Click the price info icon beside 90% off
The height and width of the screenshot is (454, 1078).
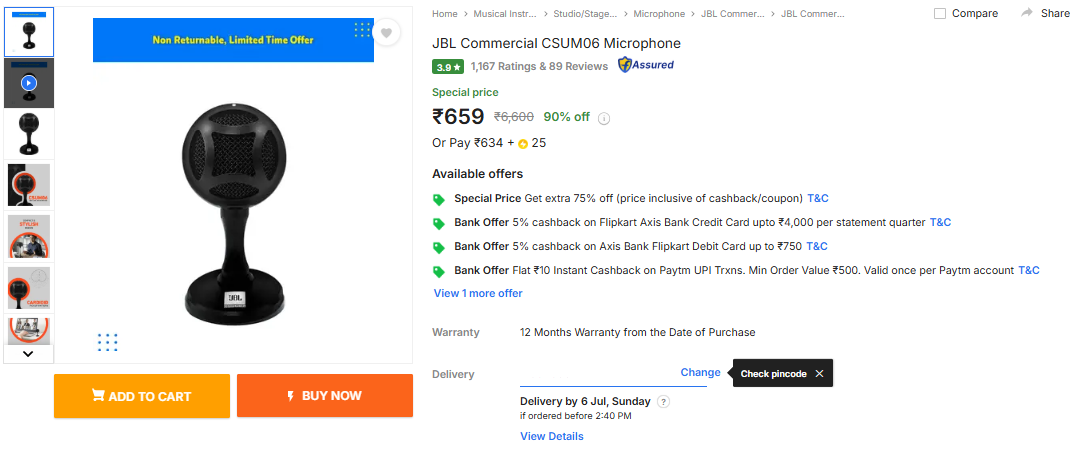point(604,118)
